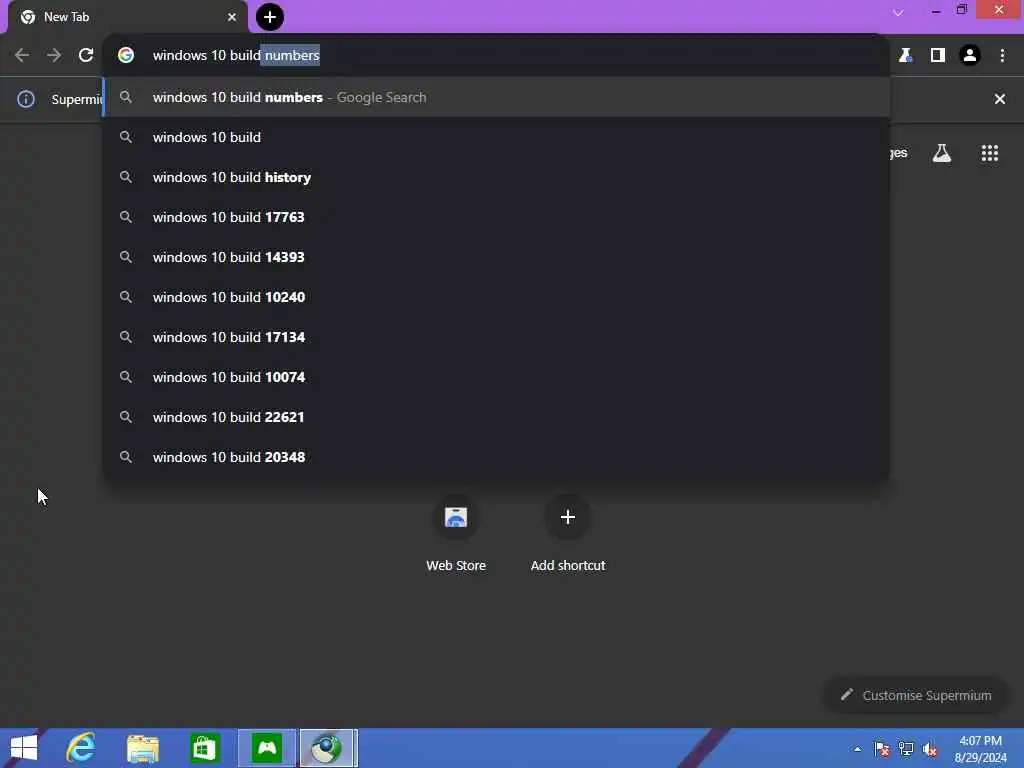Viewport: 1024px width, 768px height.
Task: Dismiss the Supermium info bar
Action: click(x=999, y=99)
